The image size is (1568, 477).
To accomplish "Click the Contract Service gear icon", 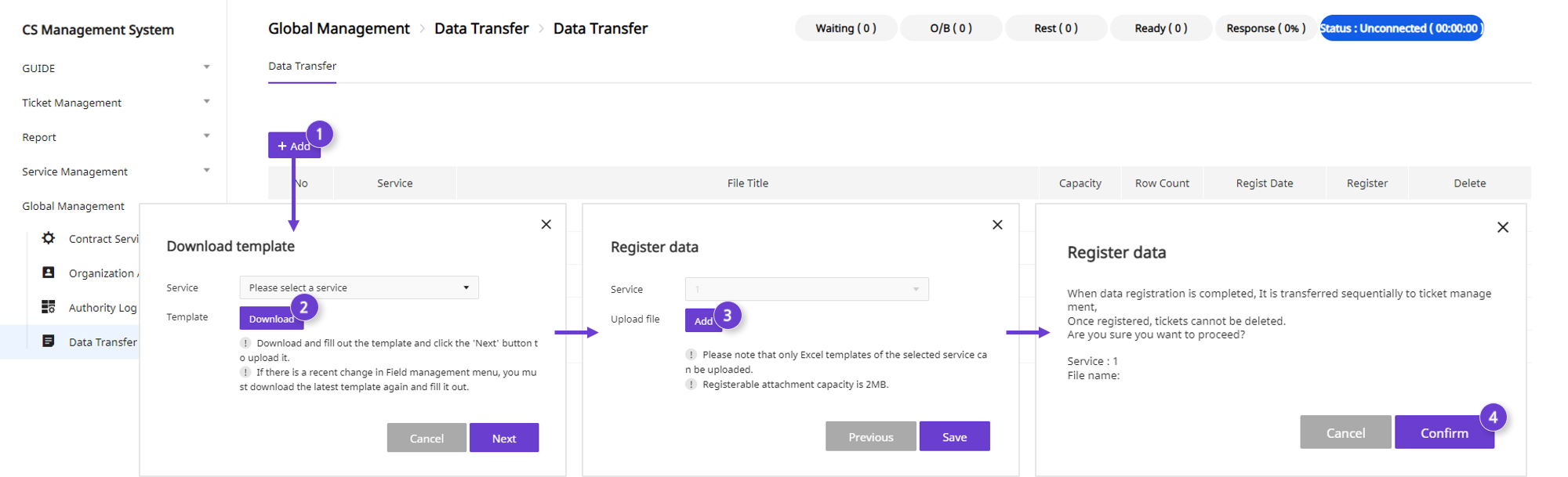I will (49, 238).
